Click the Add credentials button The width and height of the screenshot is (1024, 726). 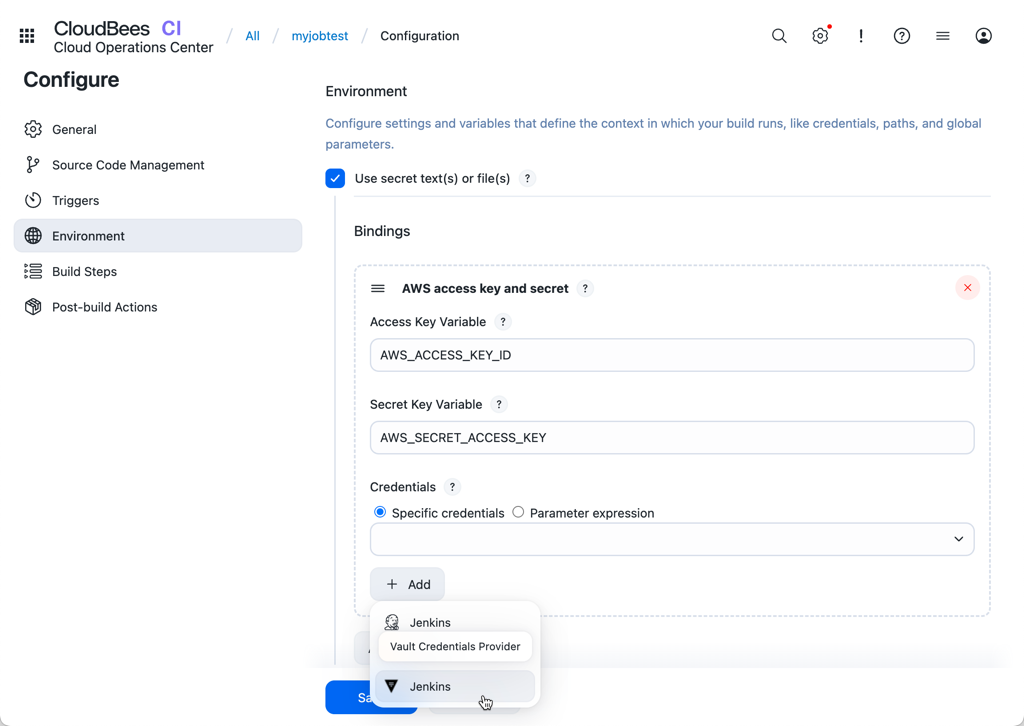(408, 584)
